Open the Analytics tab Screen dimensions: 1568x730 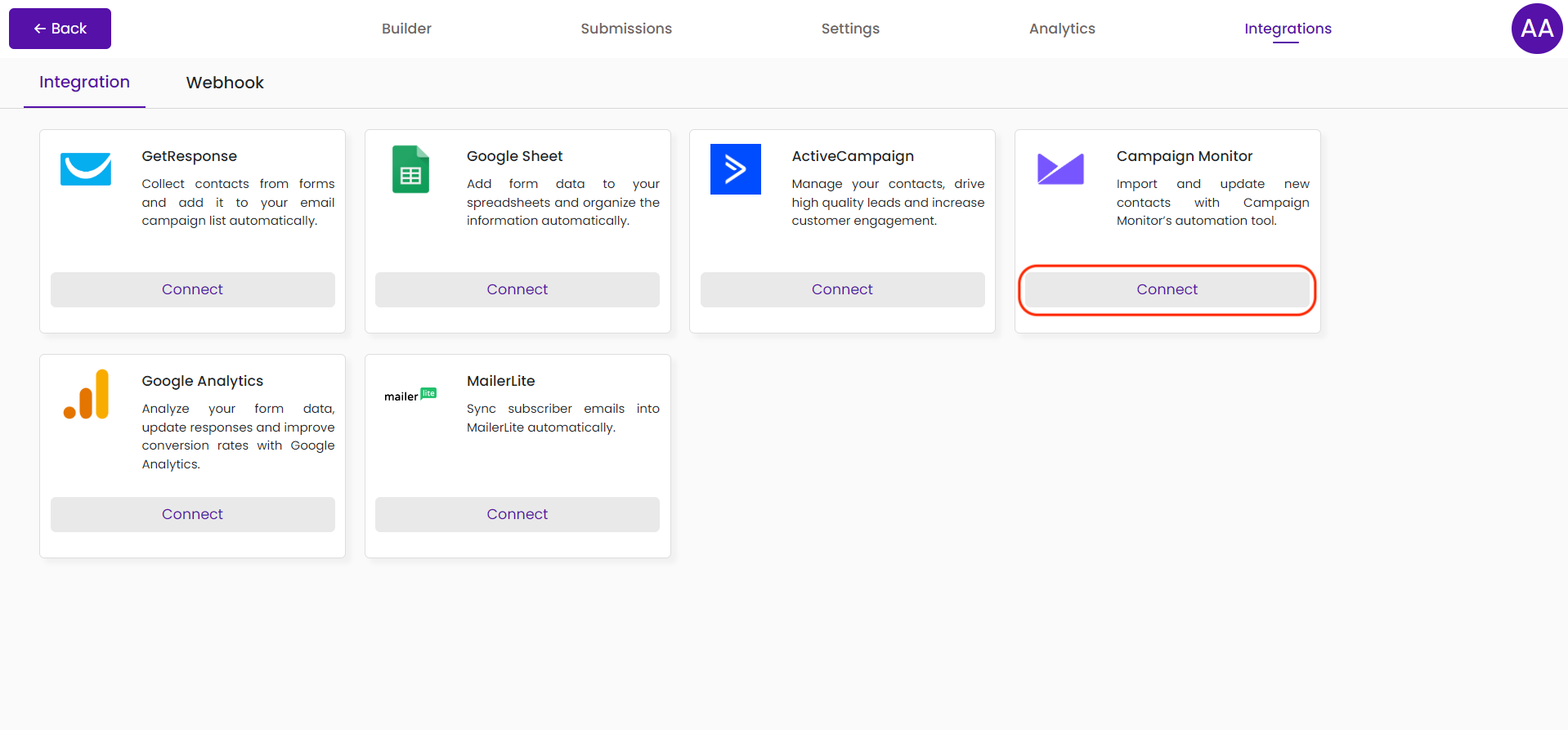coord(1062,29)
